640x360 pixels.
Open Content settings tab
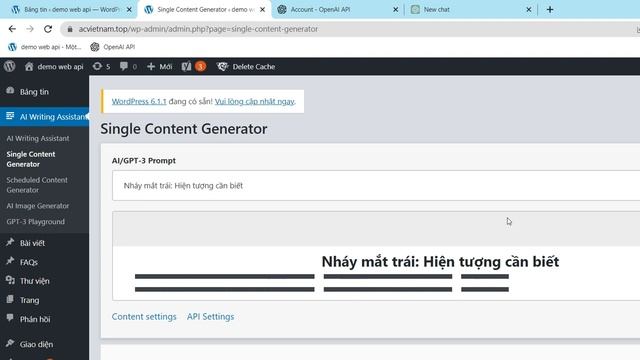pyautogui.click(x=144, y=317)
